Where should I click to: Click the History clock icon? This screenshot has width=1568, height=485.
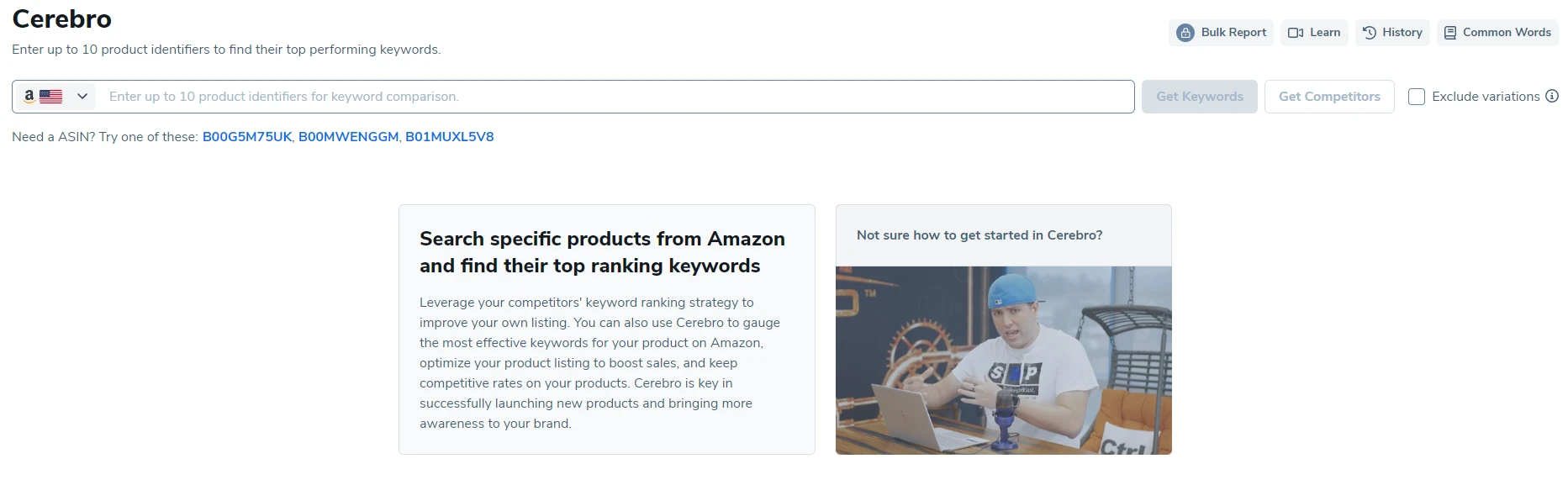(x=1370, y=33)
